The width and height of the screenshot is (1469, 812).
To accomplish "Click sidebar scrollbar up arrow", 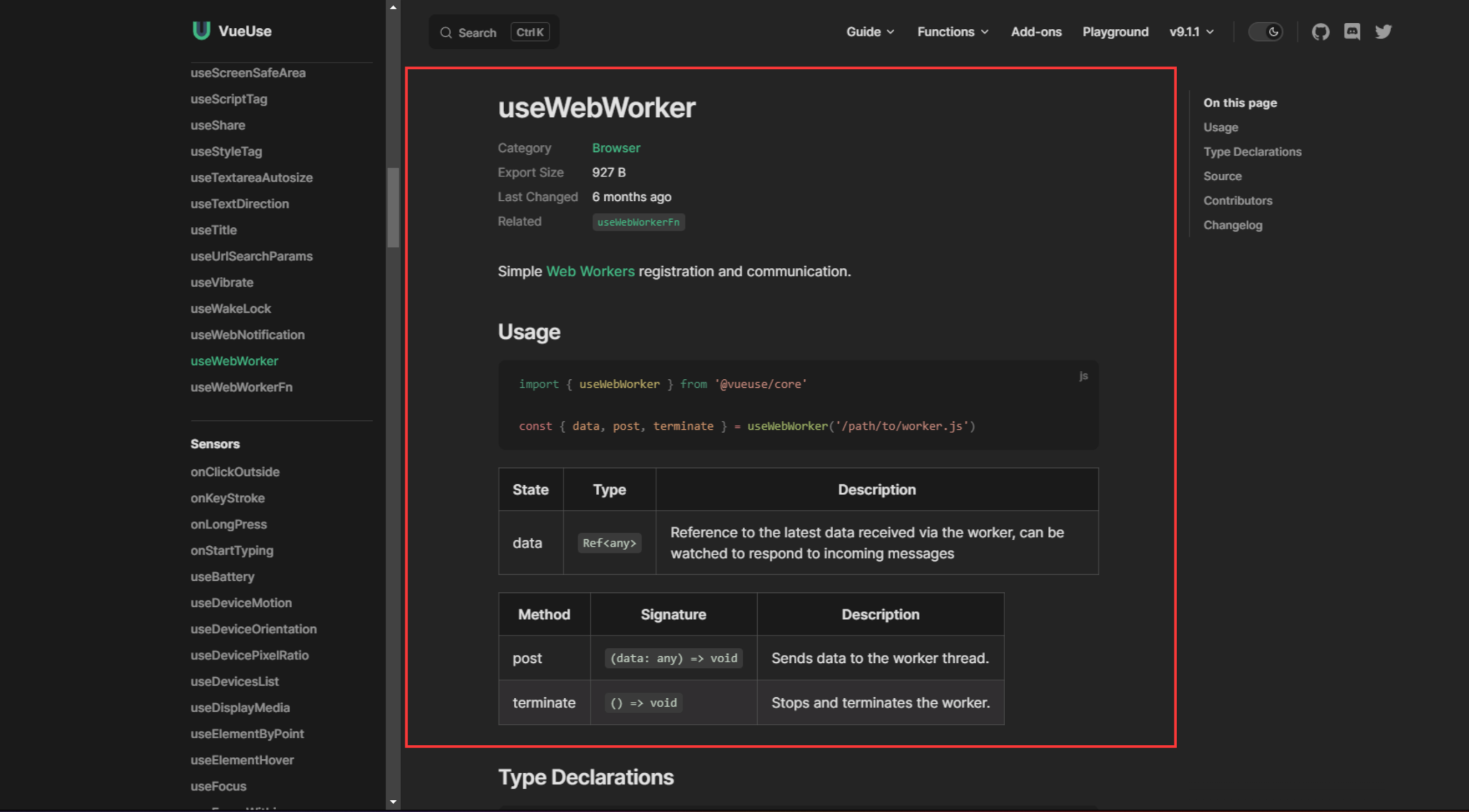I will click(393, 7).
